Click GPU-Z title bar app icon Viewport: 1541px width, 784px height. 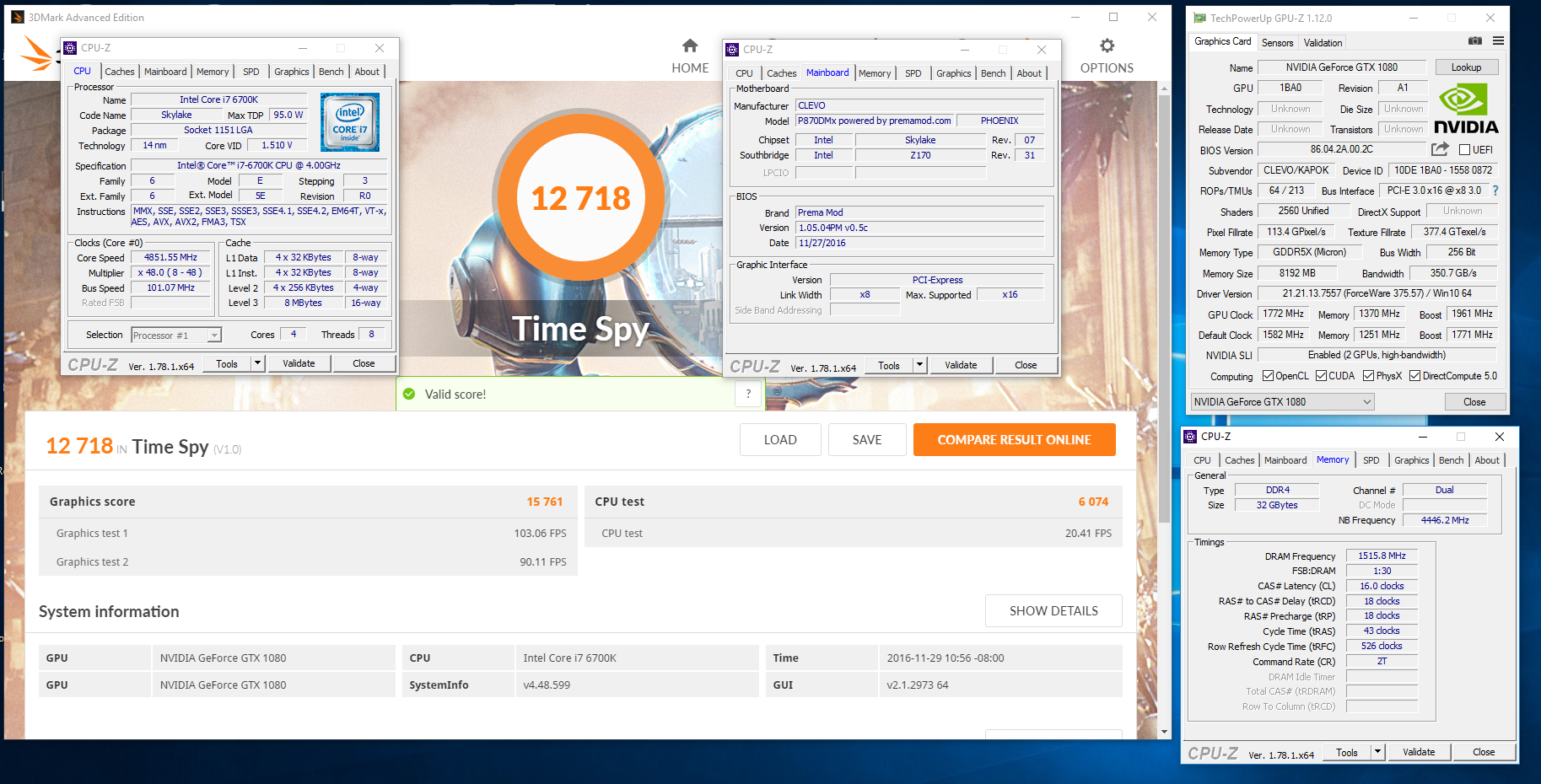tap(1199, 18)
